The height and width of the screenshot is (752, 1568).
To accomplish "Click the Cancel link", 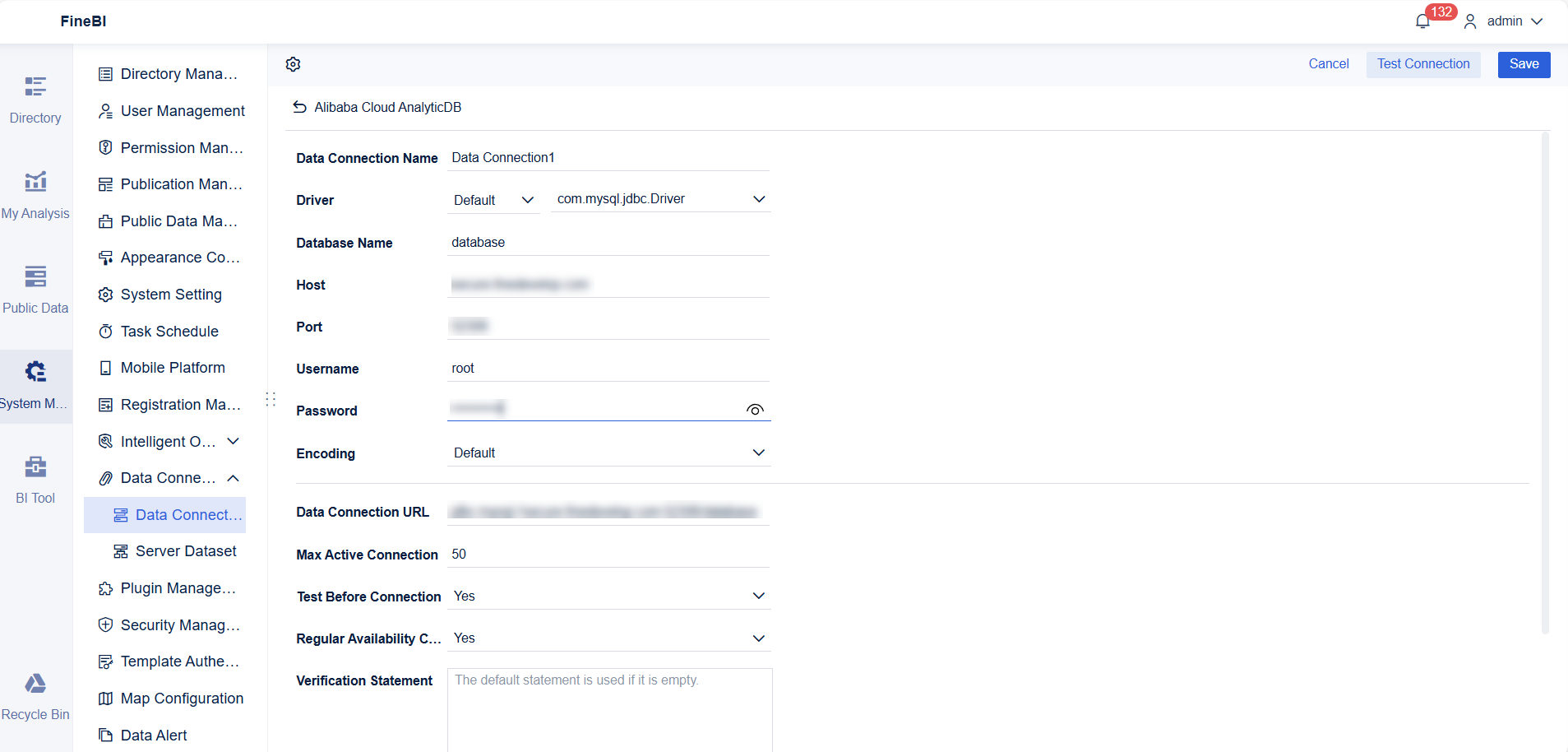I will pyautogui.click(x=1329, y=64).
